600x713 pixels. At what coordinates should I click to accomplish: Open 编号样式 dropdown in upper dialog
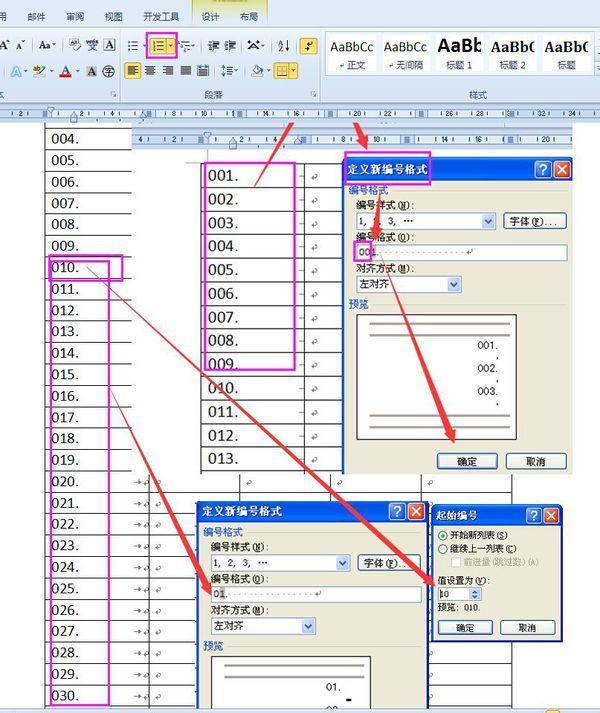click(488, 221)
